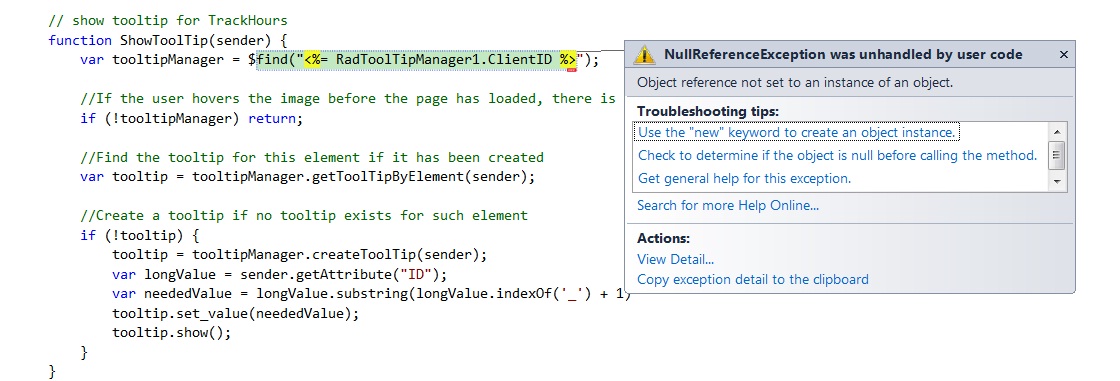Click '//Find the tooltip for this element' comment
The height and width of the screenshot is (381, 1120).
coord(312,157)
